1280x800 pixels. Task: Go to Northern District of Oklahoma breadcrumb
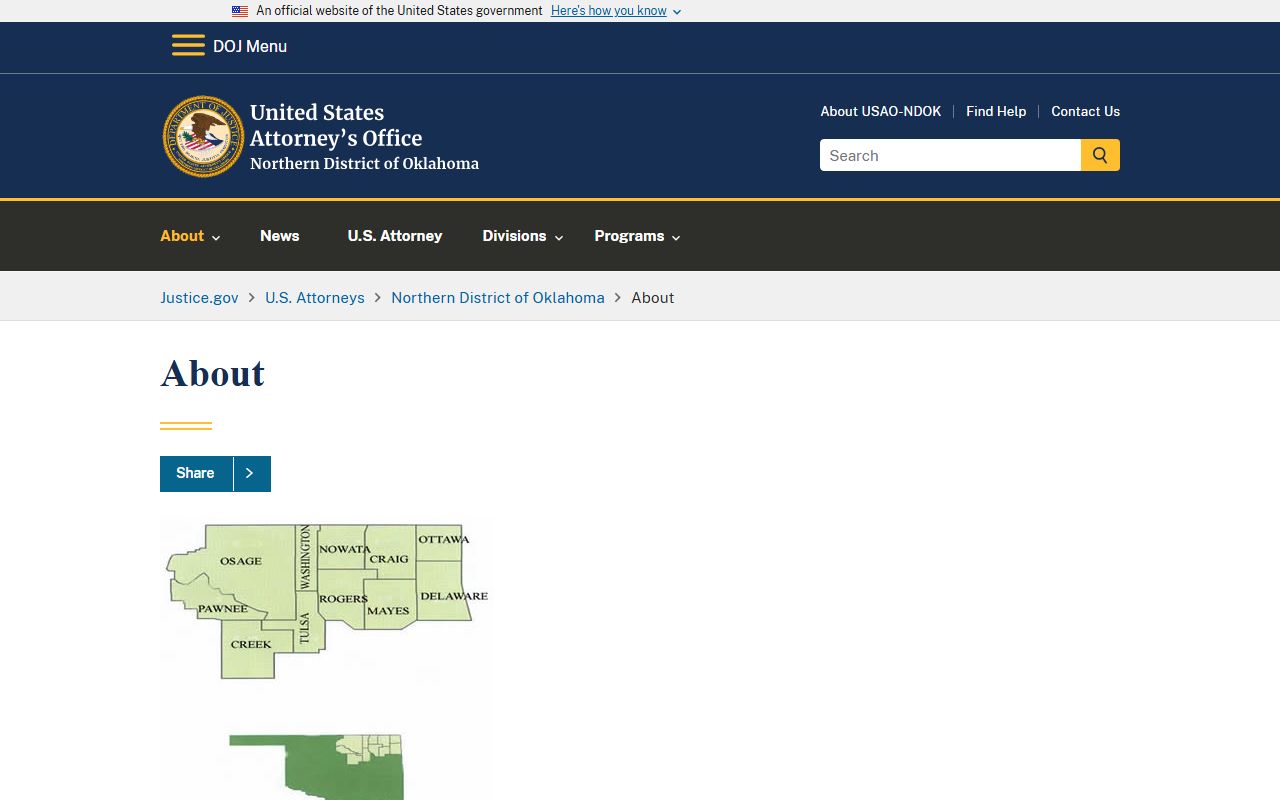click(498, 298)
